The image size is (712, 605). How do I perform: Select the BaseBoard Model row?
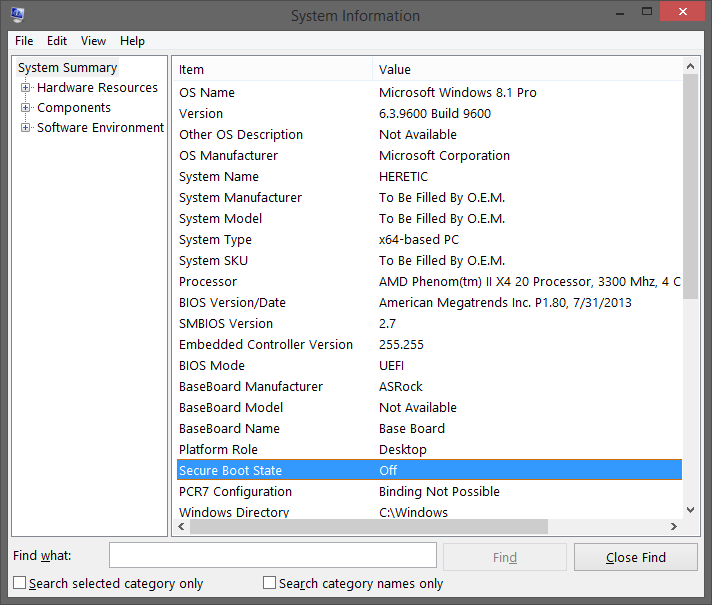coord(429,408)
